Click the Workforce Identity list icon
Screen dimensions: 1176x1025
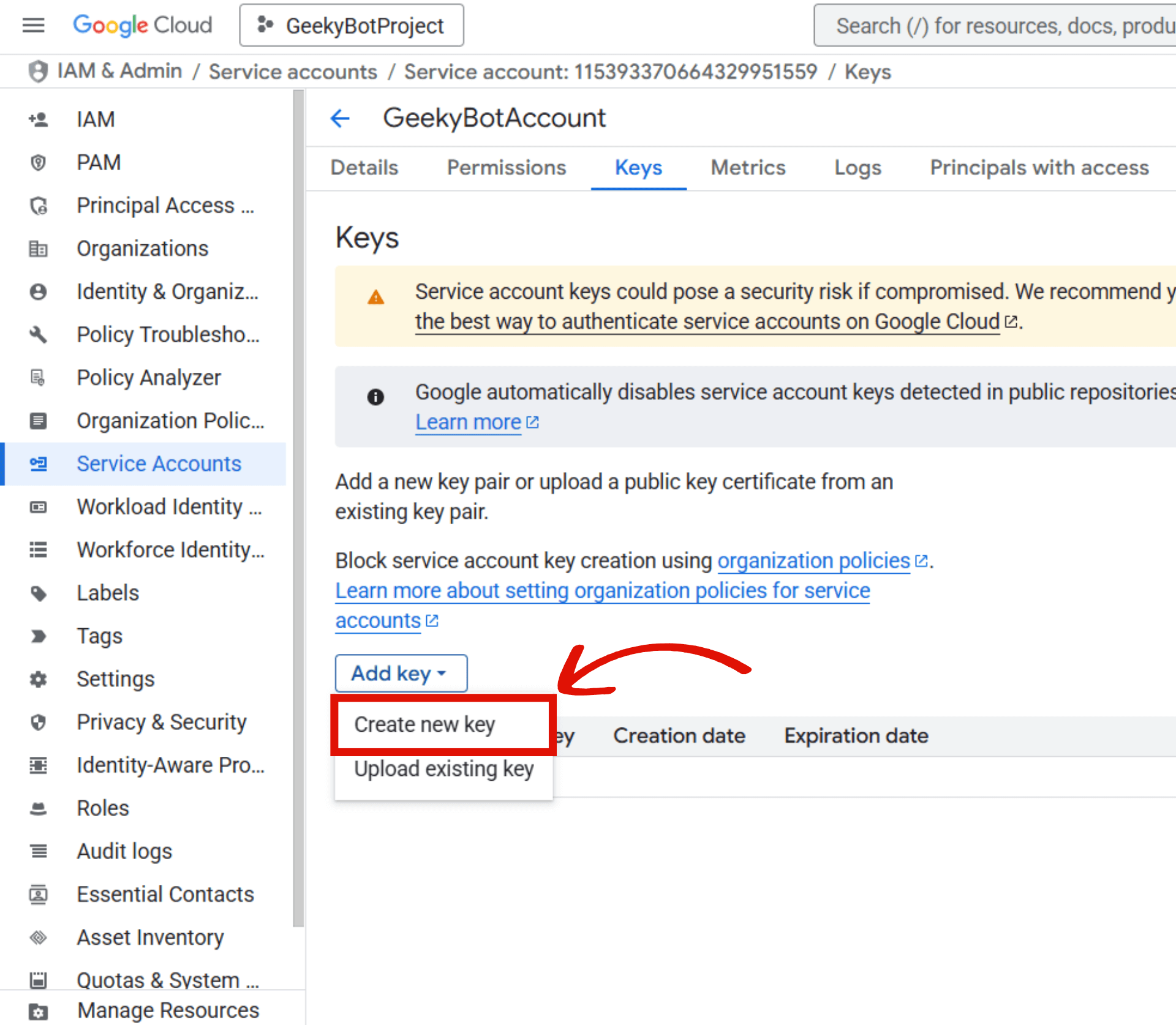point(38,550)
